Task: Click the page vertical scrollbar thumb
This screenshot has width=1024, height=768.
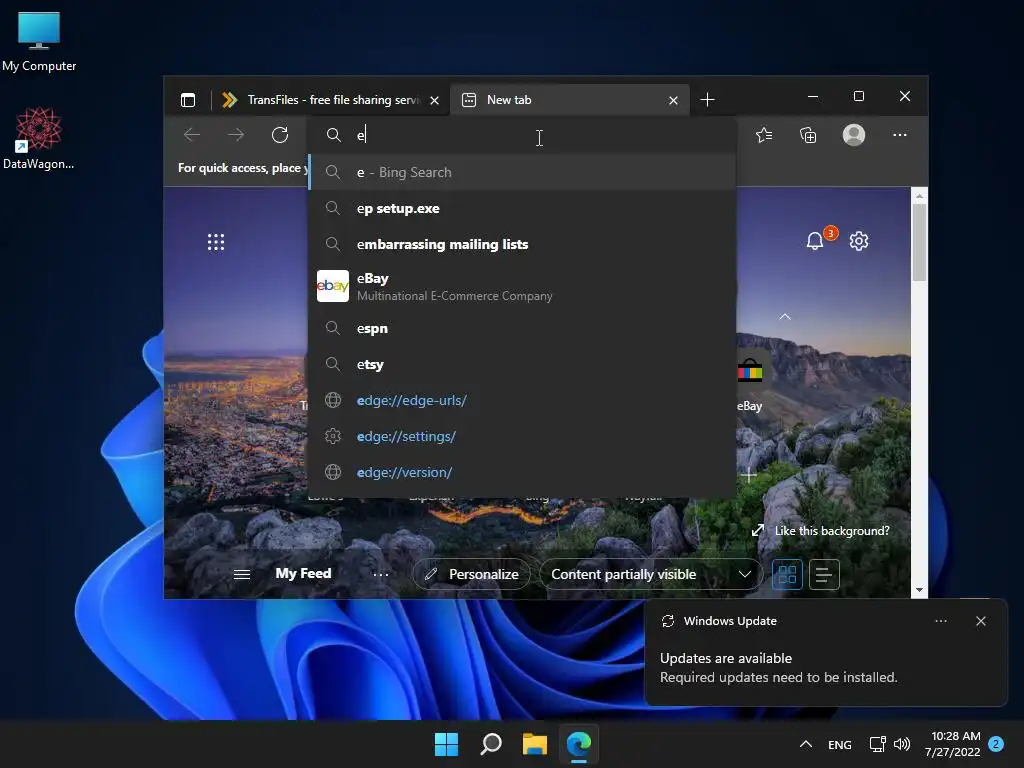Action: 919,242
